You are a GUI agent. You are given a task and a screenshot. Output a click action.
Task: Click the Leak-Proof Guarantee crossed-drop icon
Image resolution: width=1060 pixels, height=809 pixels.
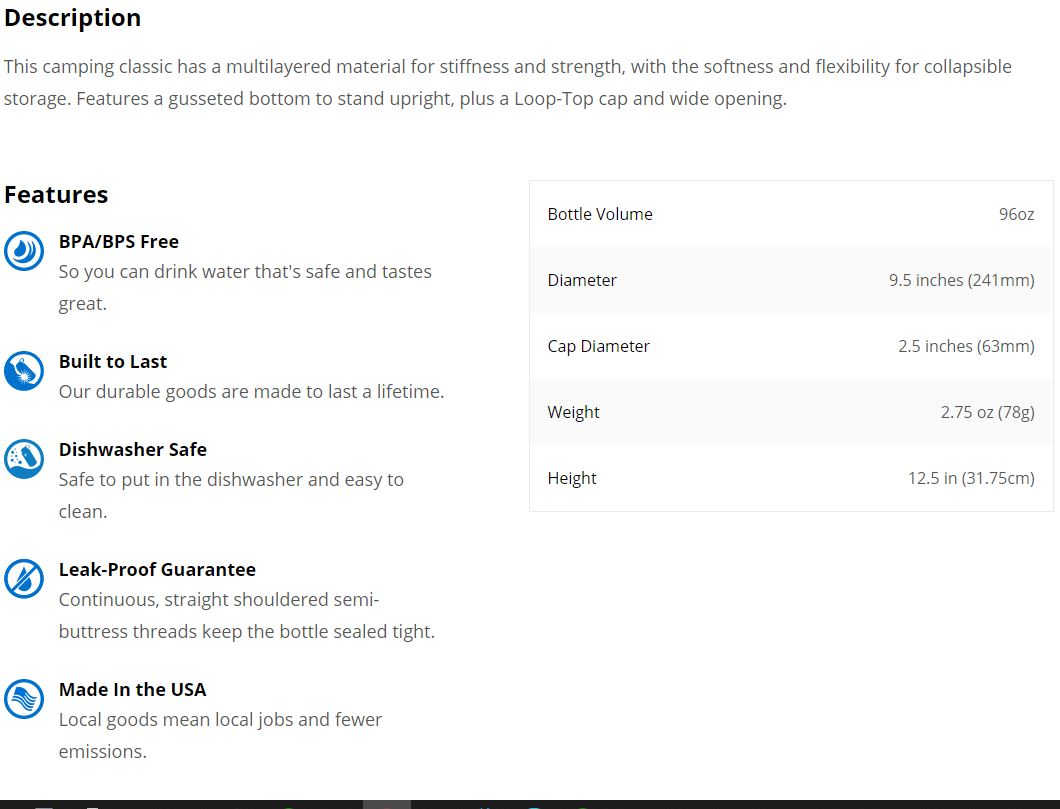[x=24, y=579]
